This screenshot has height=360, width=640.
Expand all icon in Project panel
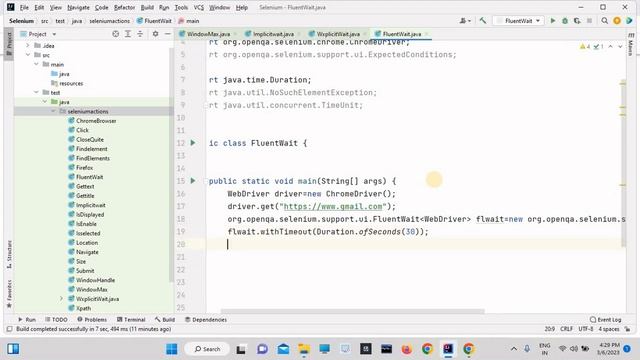pos(128,34)
